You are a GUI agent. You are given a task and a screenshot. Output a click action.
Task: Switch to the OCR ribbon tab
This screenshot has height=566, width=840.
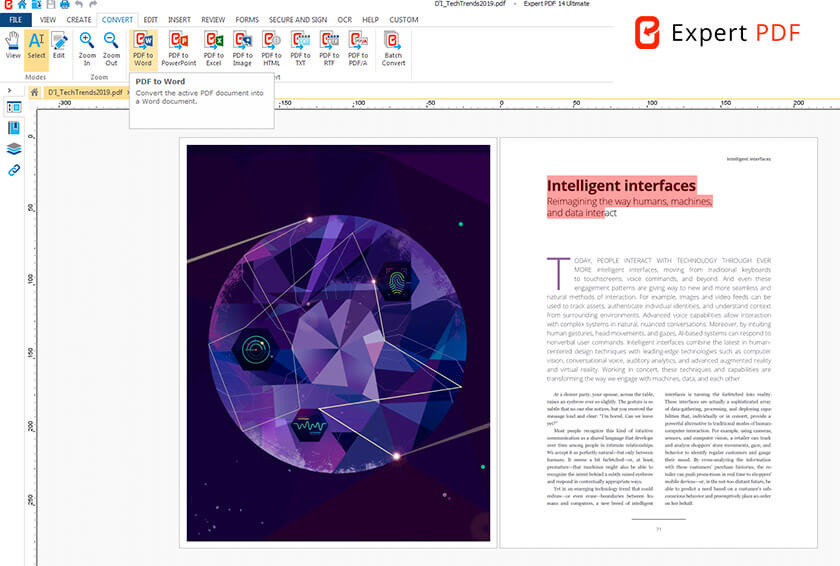pos(344,19)
